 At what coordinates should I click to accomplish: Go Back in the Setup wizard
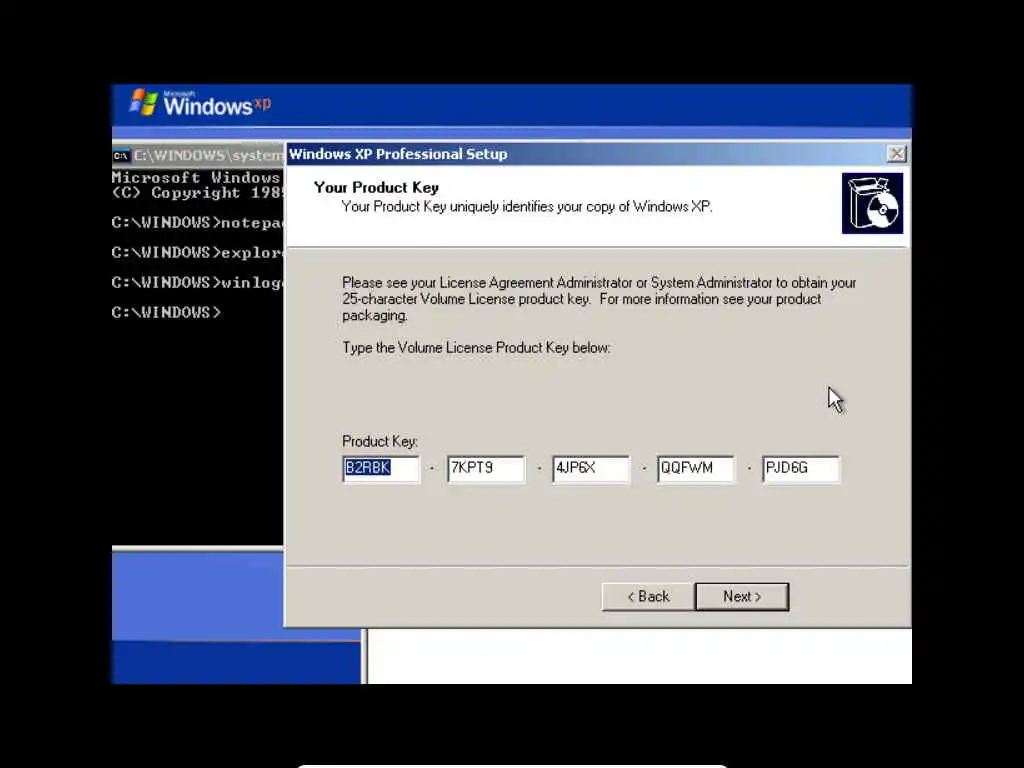point(648,596)
